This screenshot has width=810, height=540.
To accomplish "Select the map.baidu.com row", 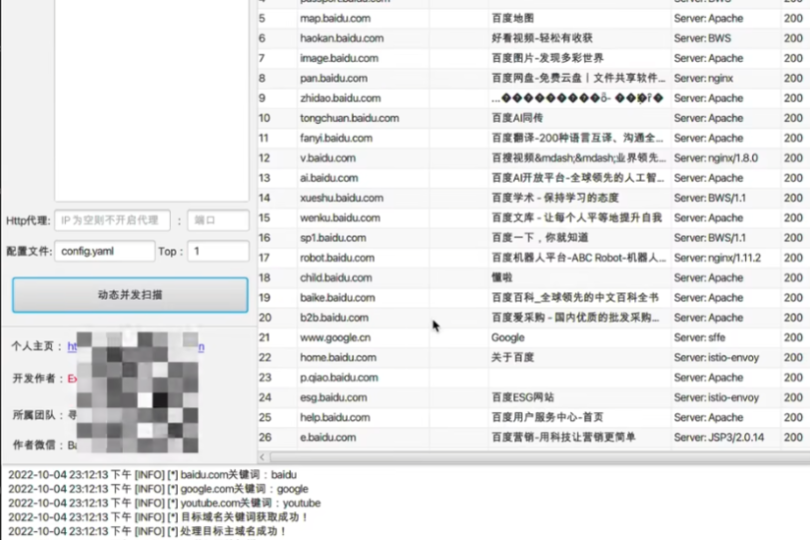I will (x=534, y=19).
